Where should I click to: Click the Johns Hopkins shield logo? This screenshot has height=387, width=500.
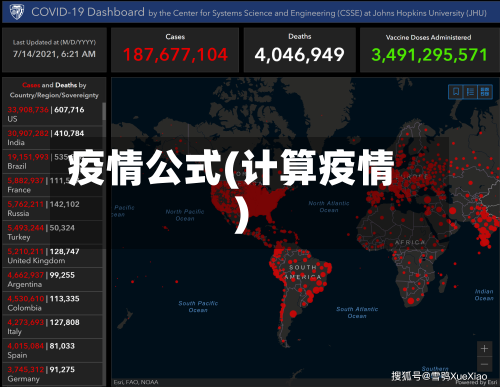click(17, 12)
